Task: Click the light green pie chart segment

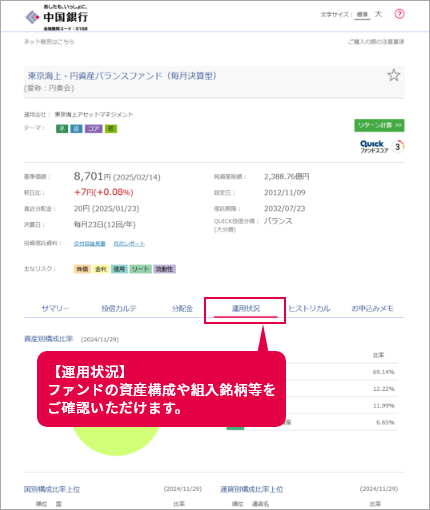Action: click(x=116, y=440)
